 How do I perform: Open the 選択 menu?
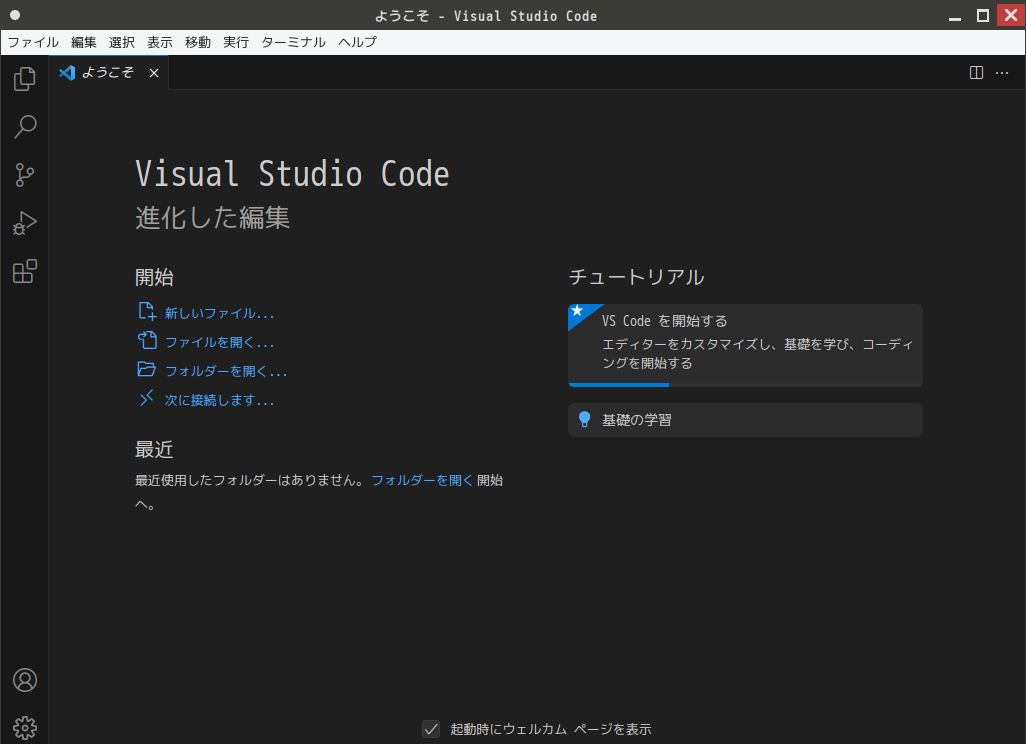(122, 43)
